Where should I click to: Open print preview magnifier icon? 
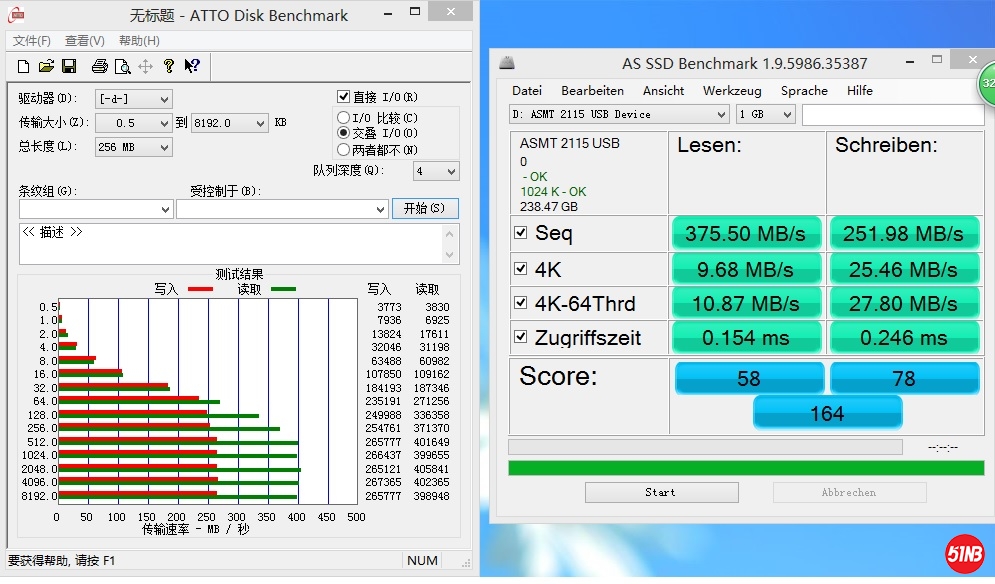(122, 66)
